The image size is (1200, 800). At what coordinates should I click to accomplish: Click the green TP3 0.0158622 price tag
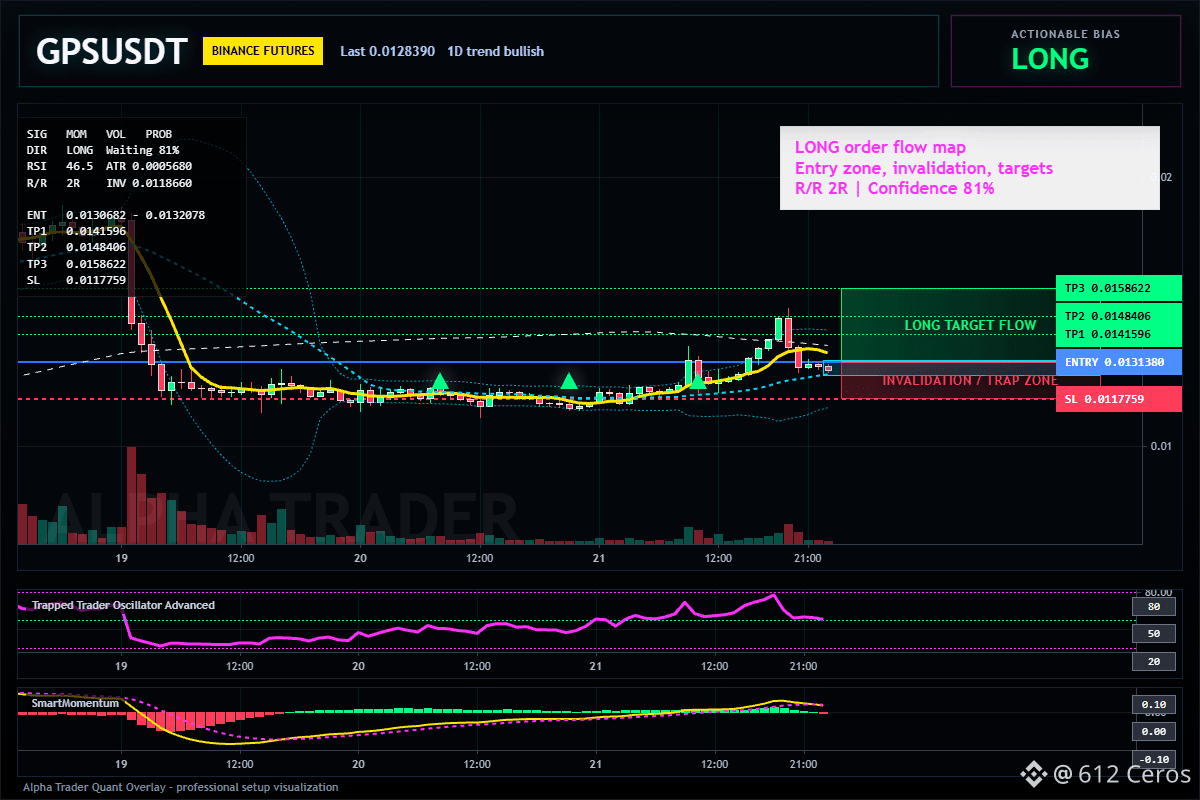tap(1119, 288)
